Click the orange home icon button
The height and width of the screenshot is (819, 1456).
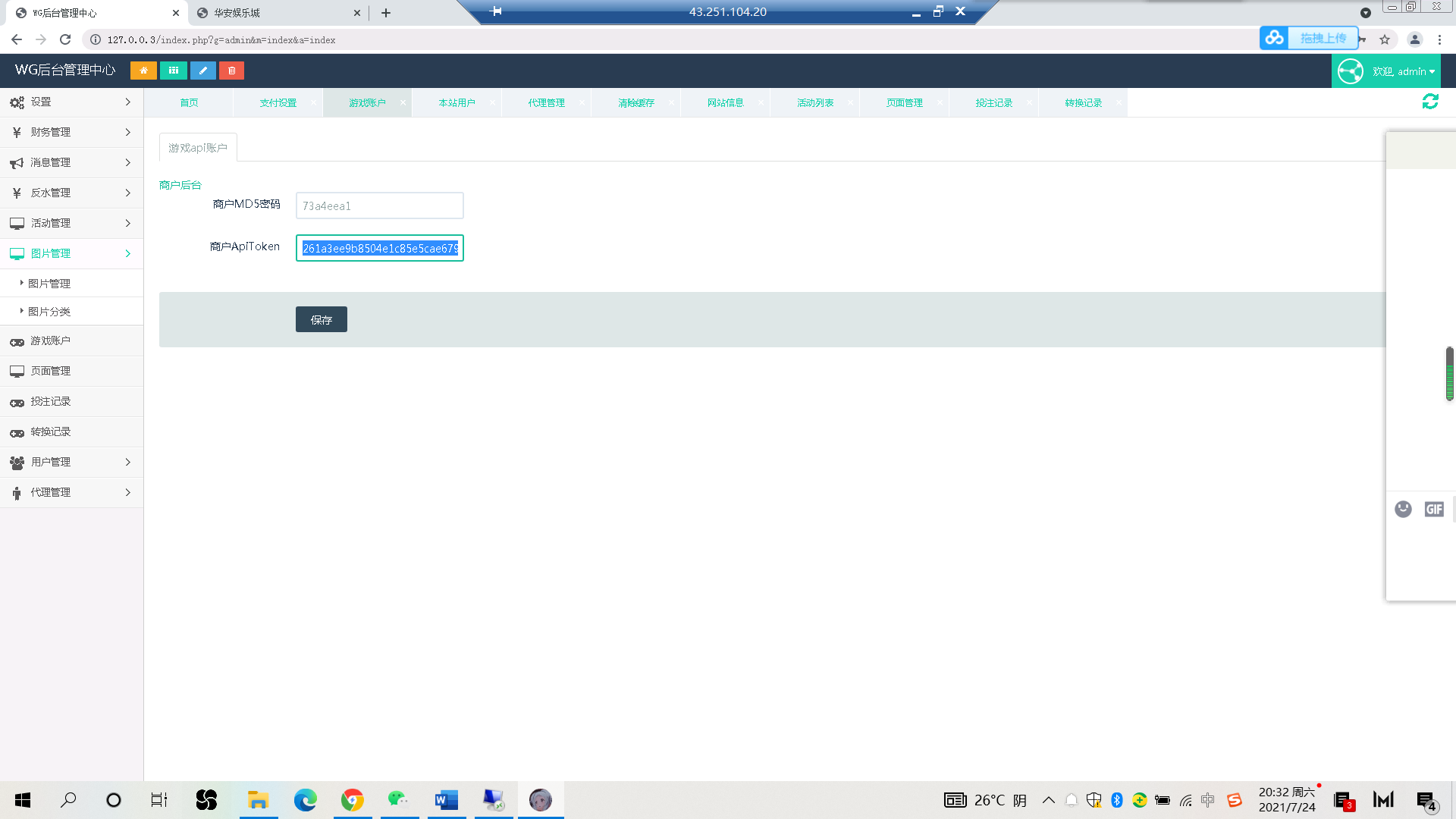click(x=143, y=71)
